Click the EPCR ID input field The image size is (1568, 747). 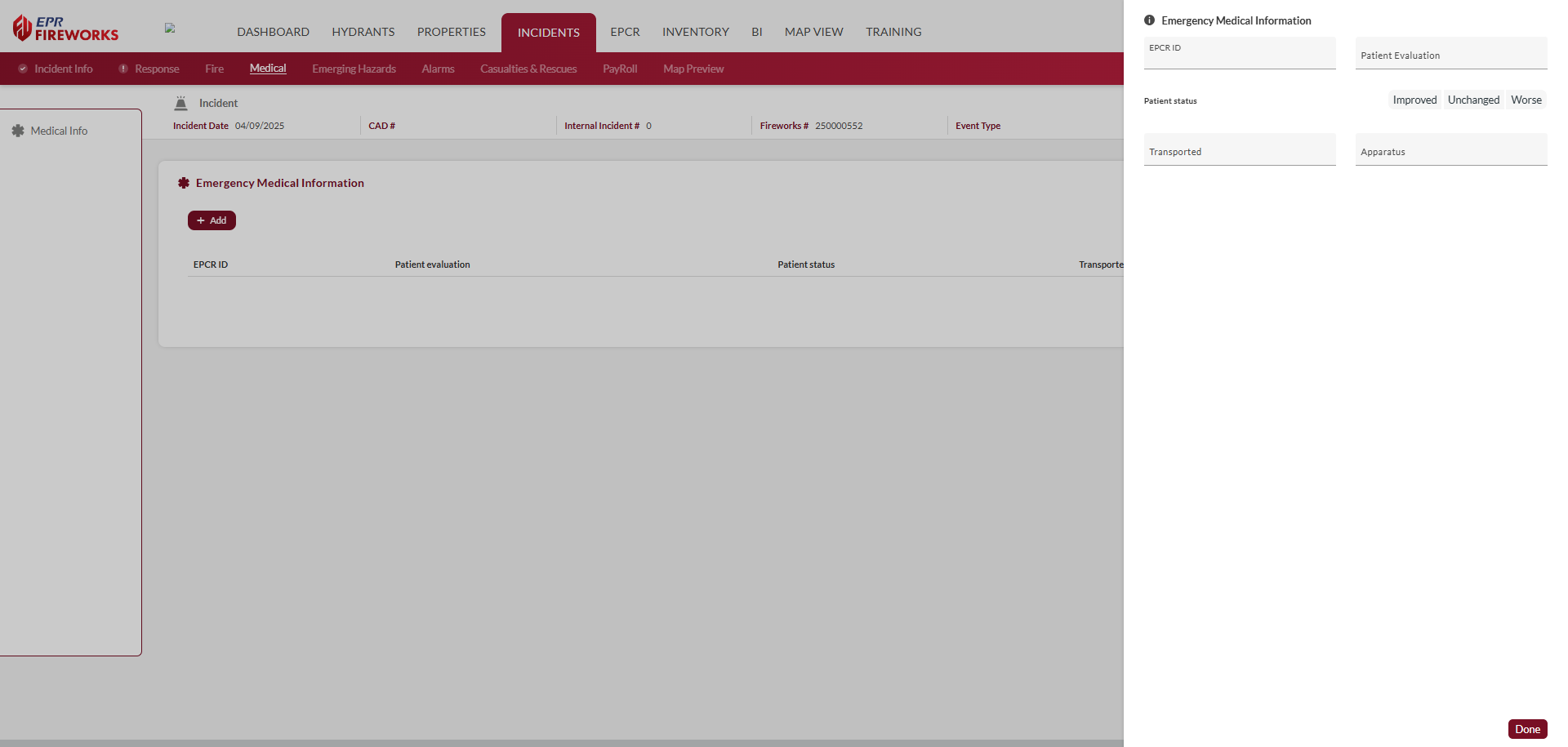[1239, 56]
